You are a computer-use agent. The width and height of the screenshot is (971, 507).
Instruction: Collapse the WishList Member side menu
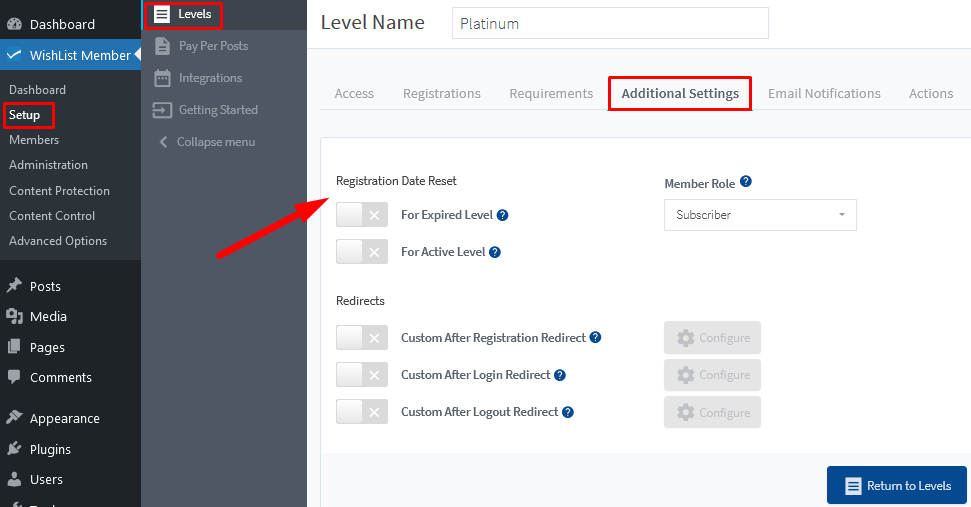207,142
